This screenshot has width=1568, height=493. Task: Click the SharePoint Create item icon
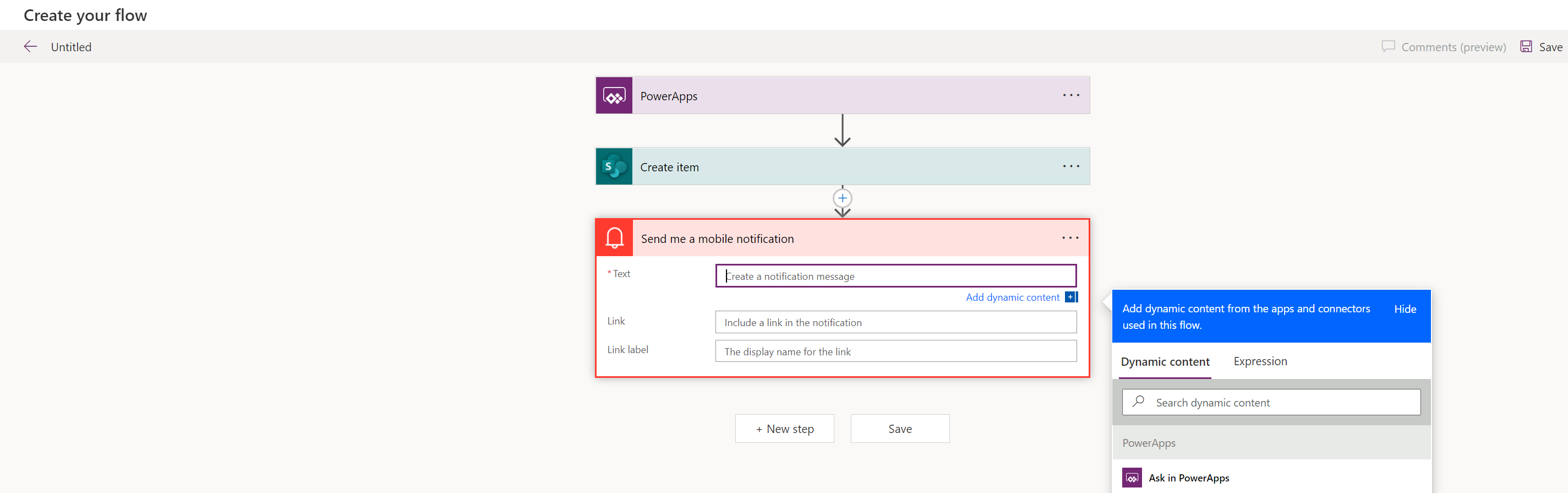[614, 166]
